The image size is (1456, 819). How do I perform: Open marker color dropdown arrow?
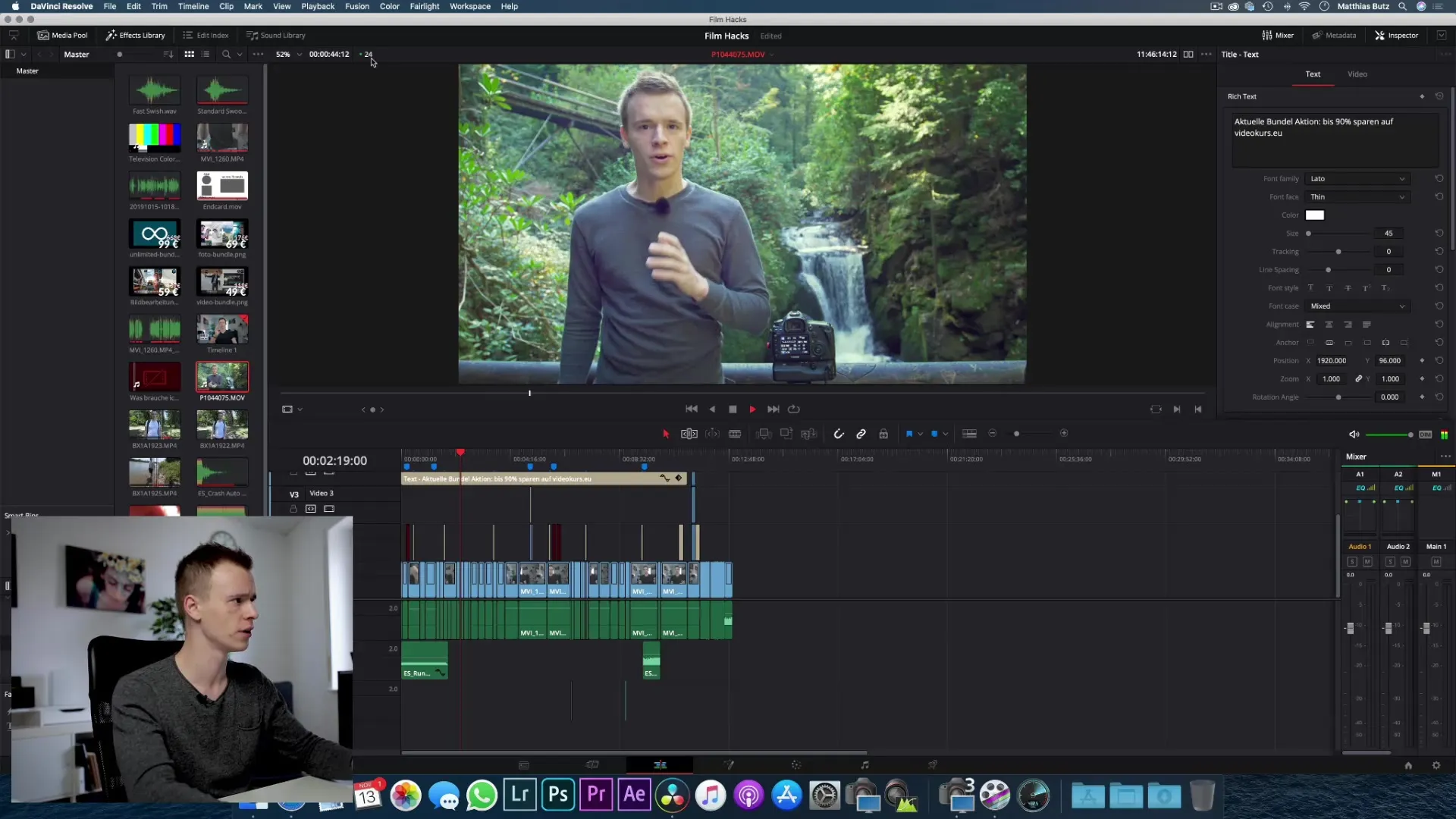point(946,435)
